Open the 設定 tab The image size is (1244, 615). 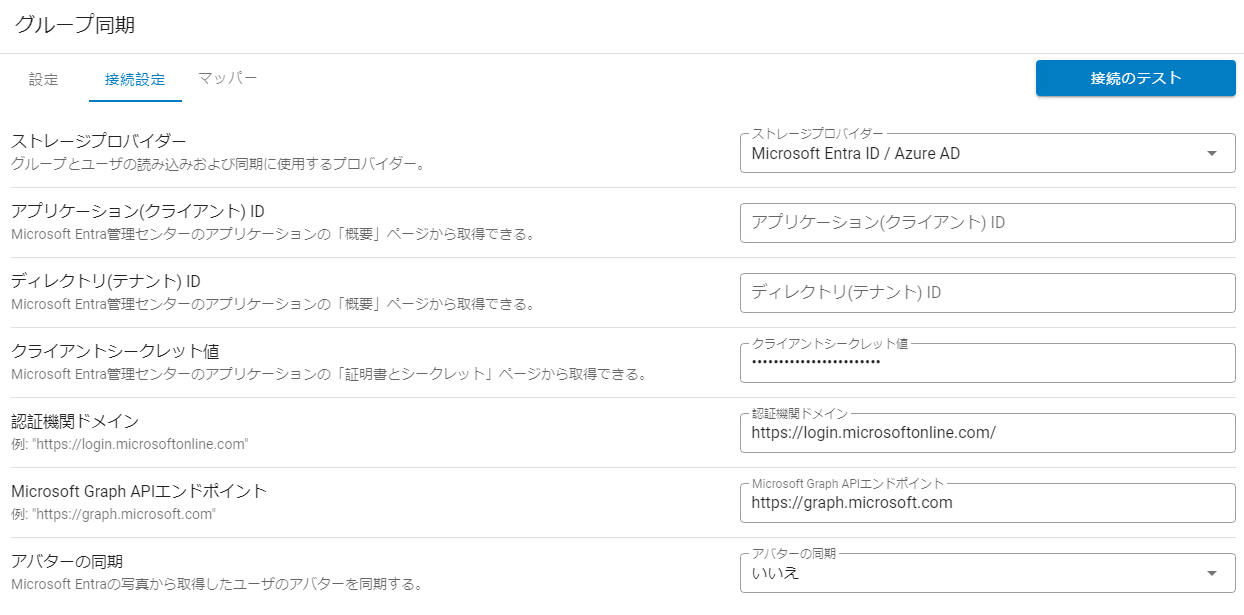tap(43, 80)
